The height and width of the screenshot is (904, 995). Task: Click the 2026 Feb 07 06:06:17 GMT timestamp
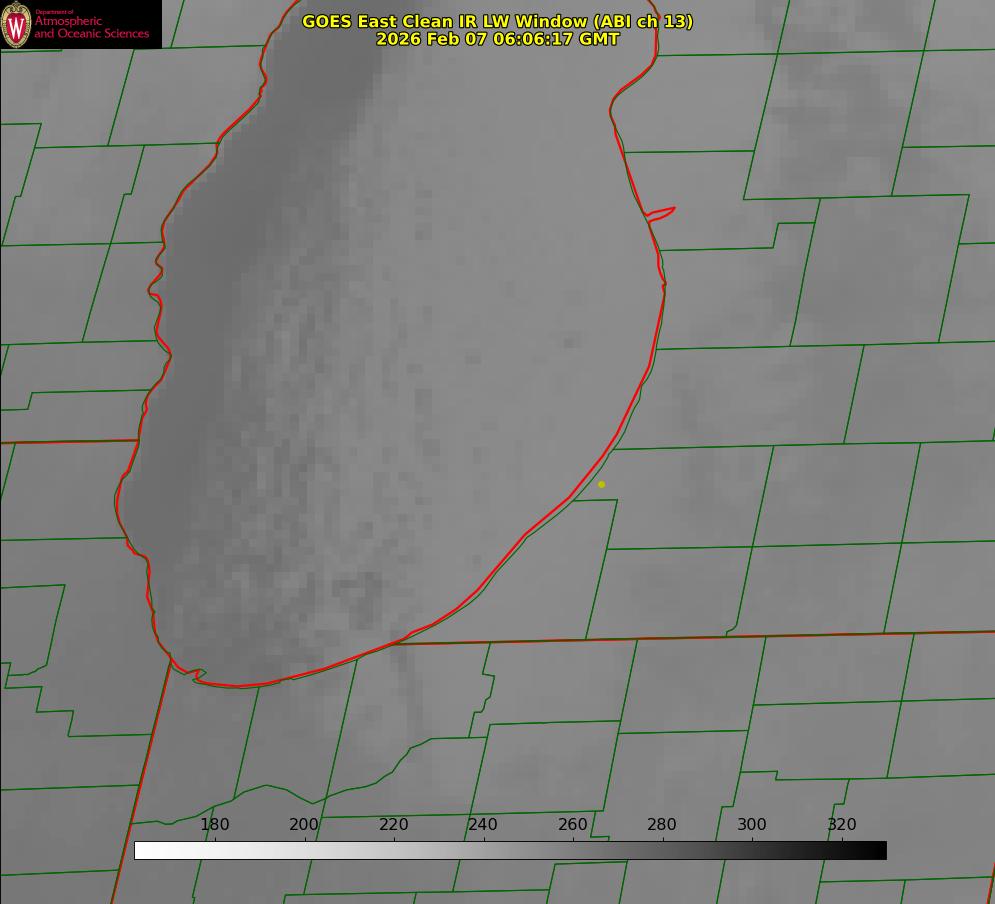(498, 39)
